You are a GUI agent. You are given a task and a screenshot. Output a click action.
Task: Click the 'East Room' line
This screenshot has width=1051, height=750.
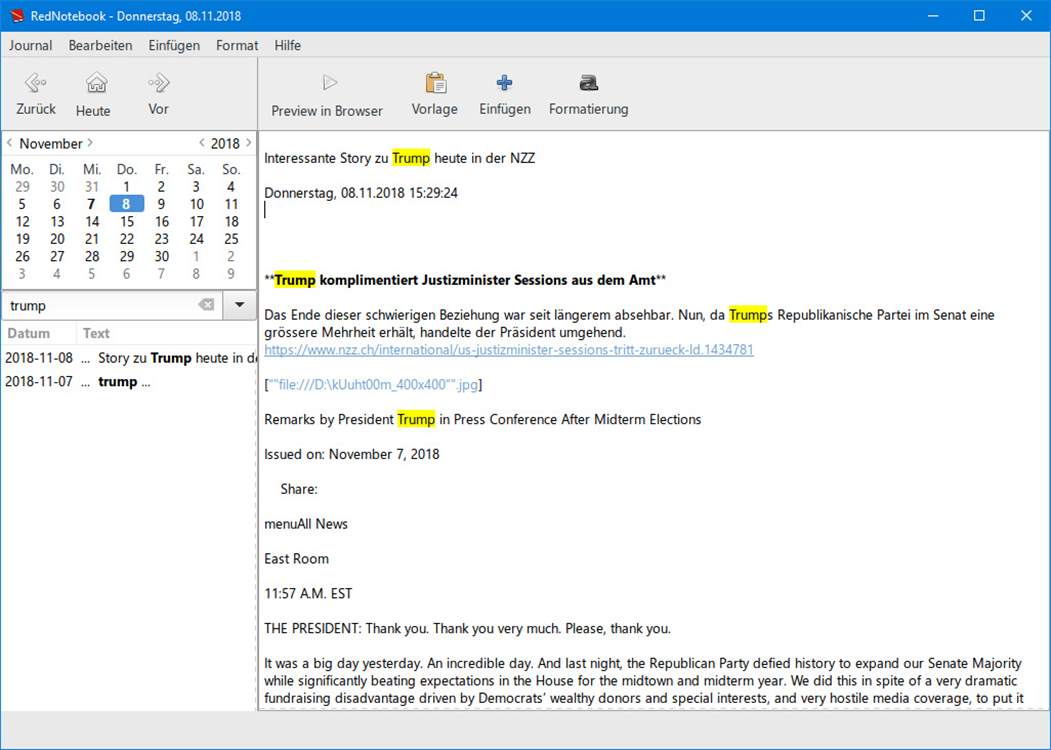pos(296,558)
